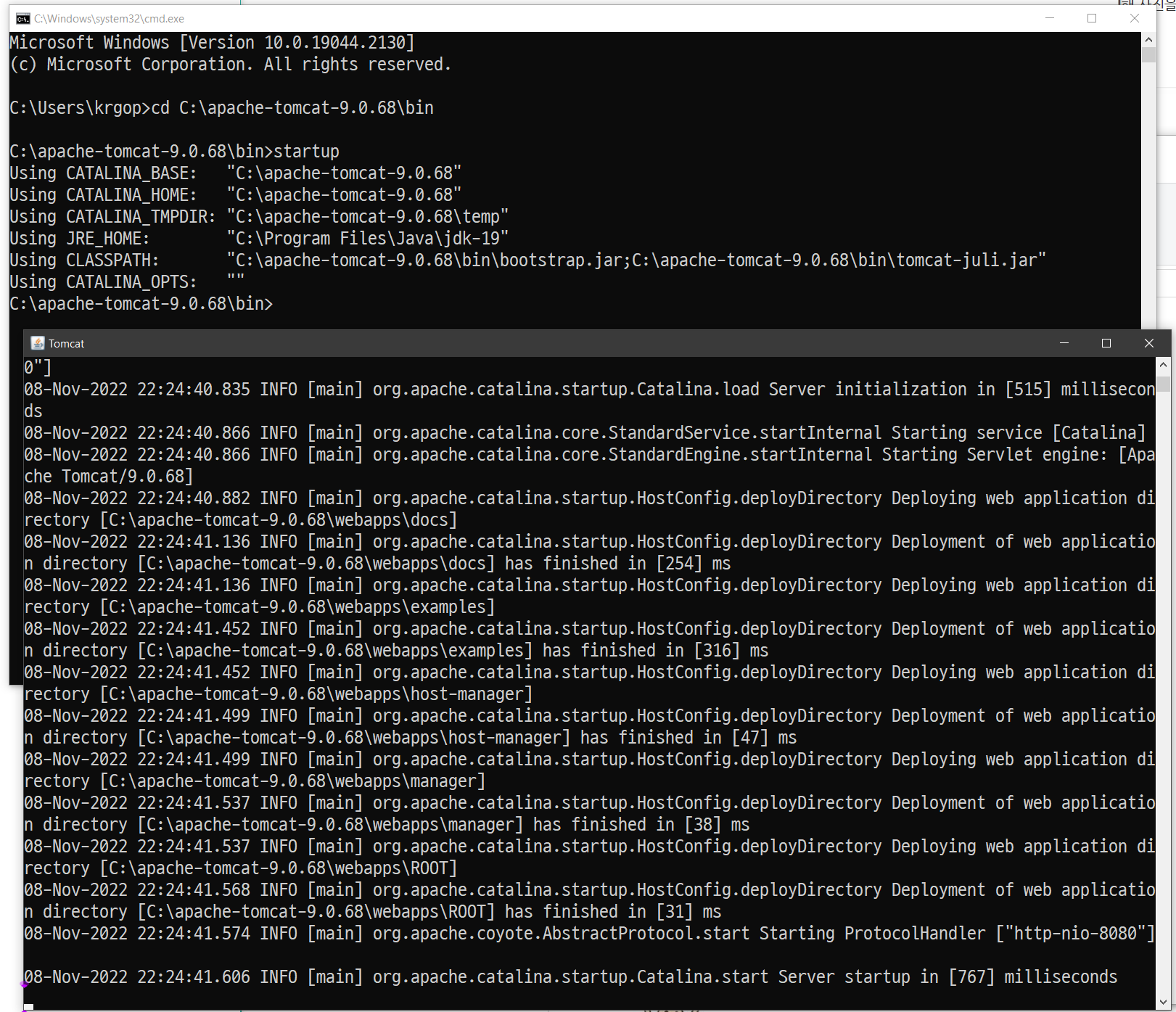This screenshot has height=1012, width=1176.
Task: Click the 'Using CLASSPATH:' line
Action: [527, 260]
